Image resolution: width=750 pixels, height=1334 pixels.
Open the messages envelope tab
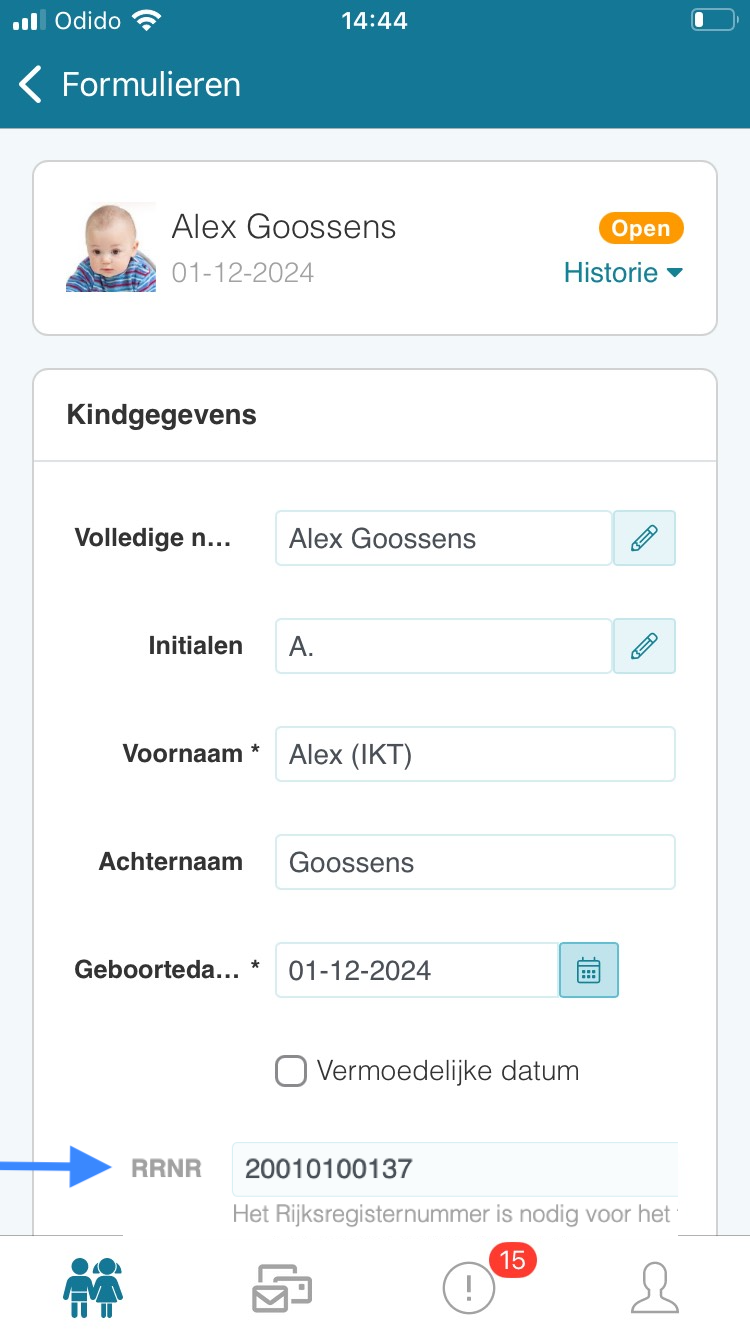pyautogui.click(x=281, y=1288)
